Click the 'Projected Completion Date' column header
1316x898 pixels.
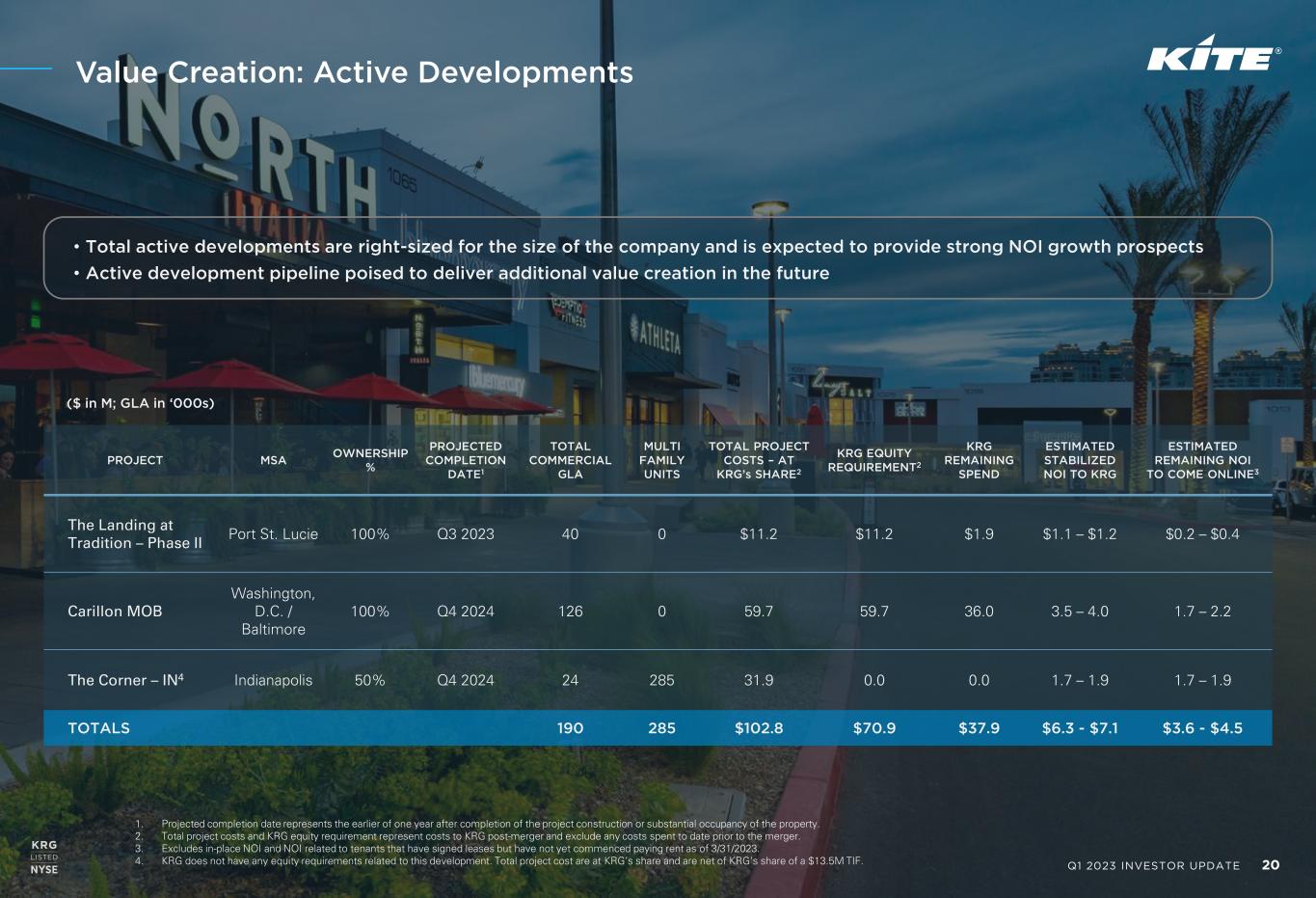(x=466, y=460)
